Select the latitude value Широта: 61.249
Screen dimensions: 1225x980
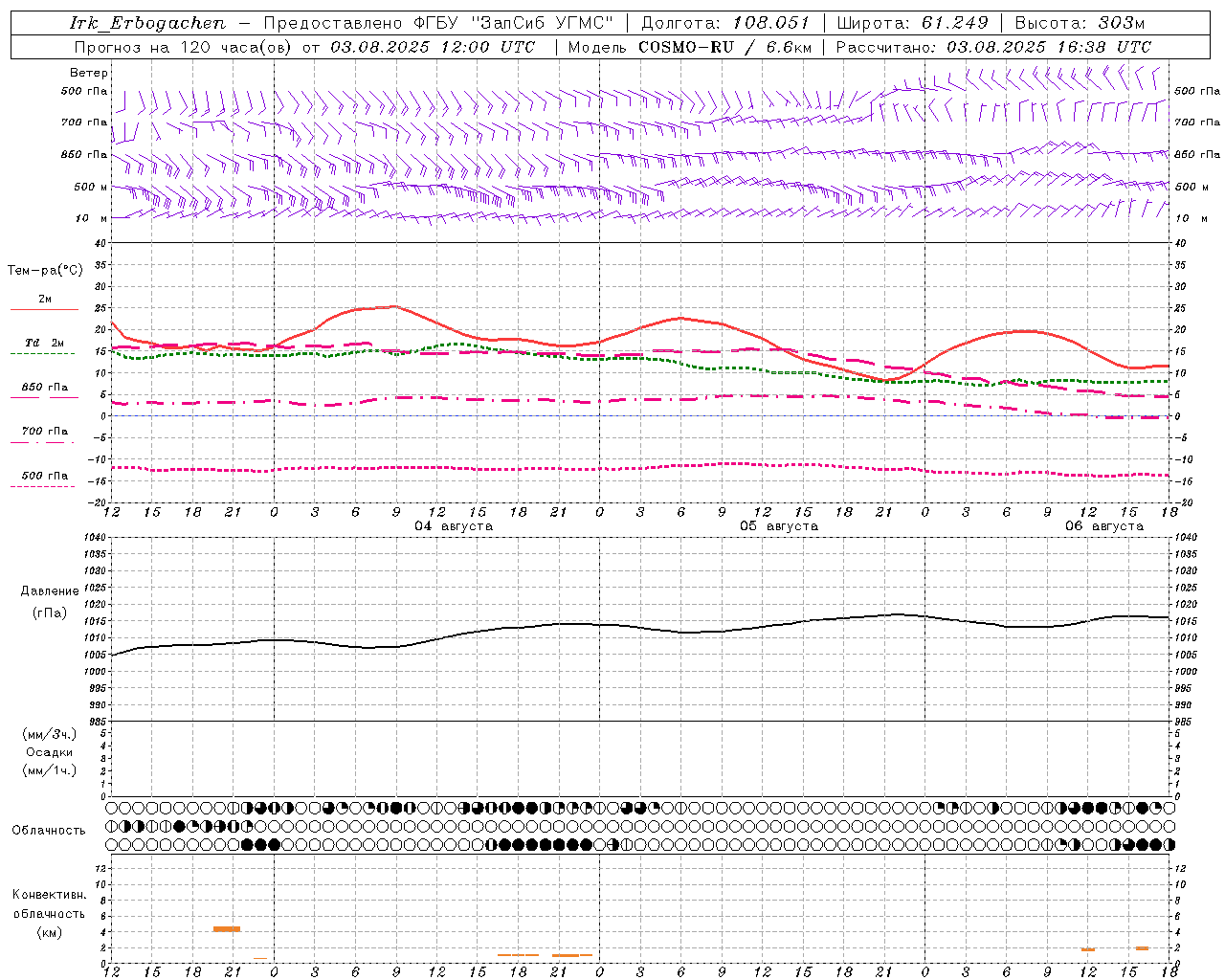913,23
